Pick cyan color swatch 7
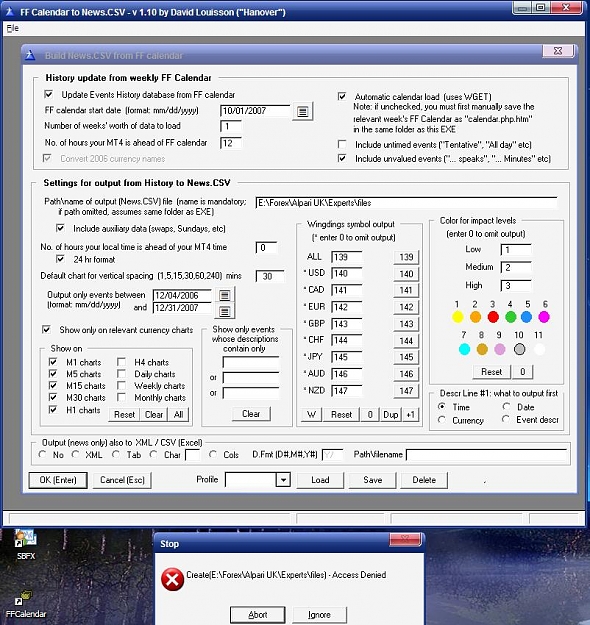The height and width of the screenshot is (625, 590). [x=464, y=349]
